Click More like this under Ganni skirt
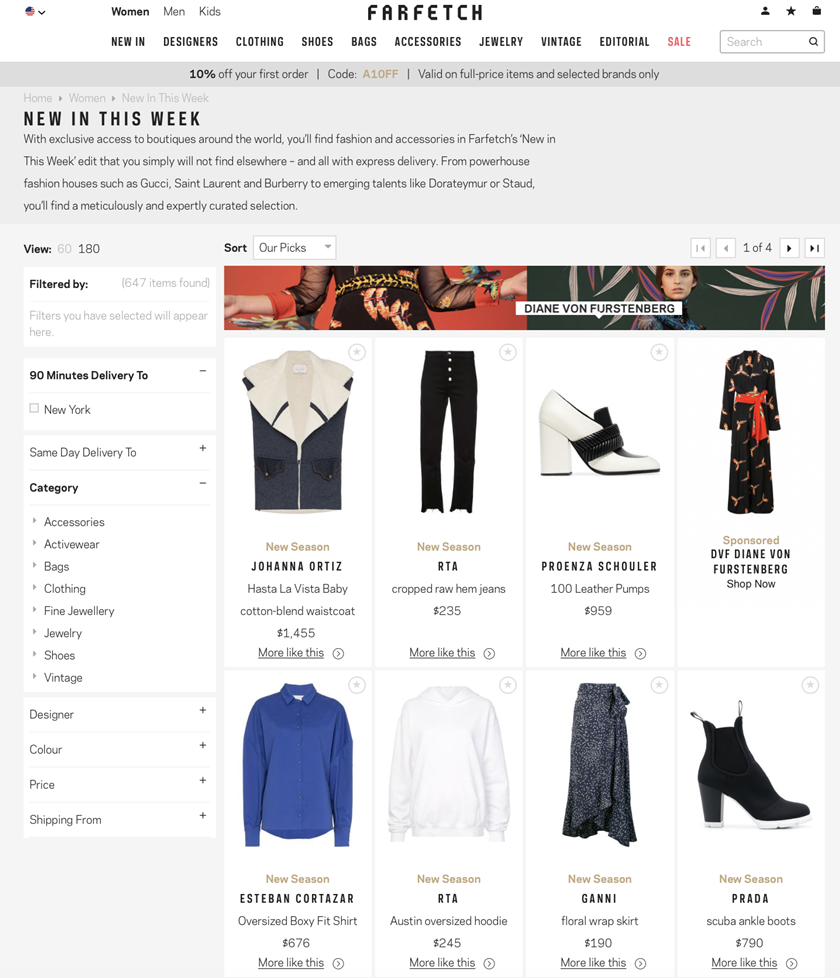The height and width of the screenshot is (978, 840). point(593,962)
